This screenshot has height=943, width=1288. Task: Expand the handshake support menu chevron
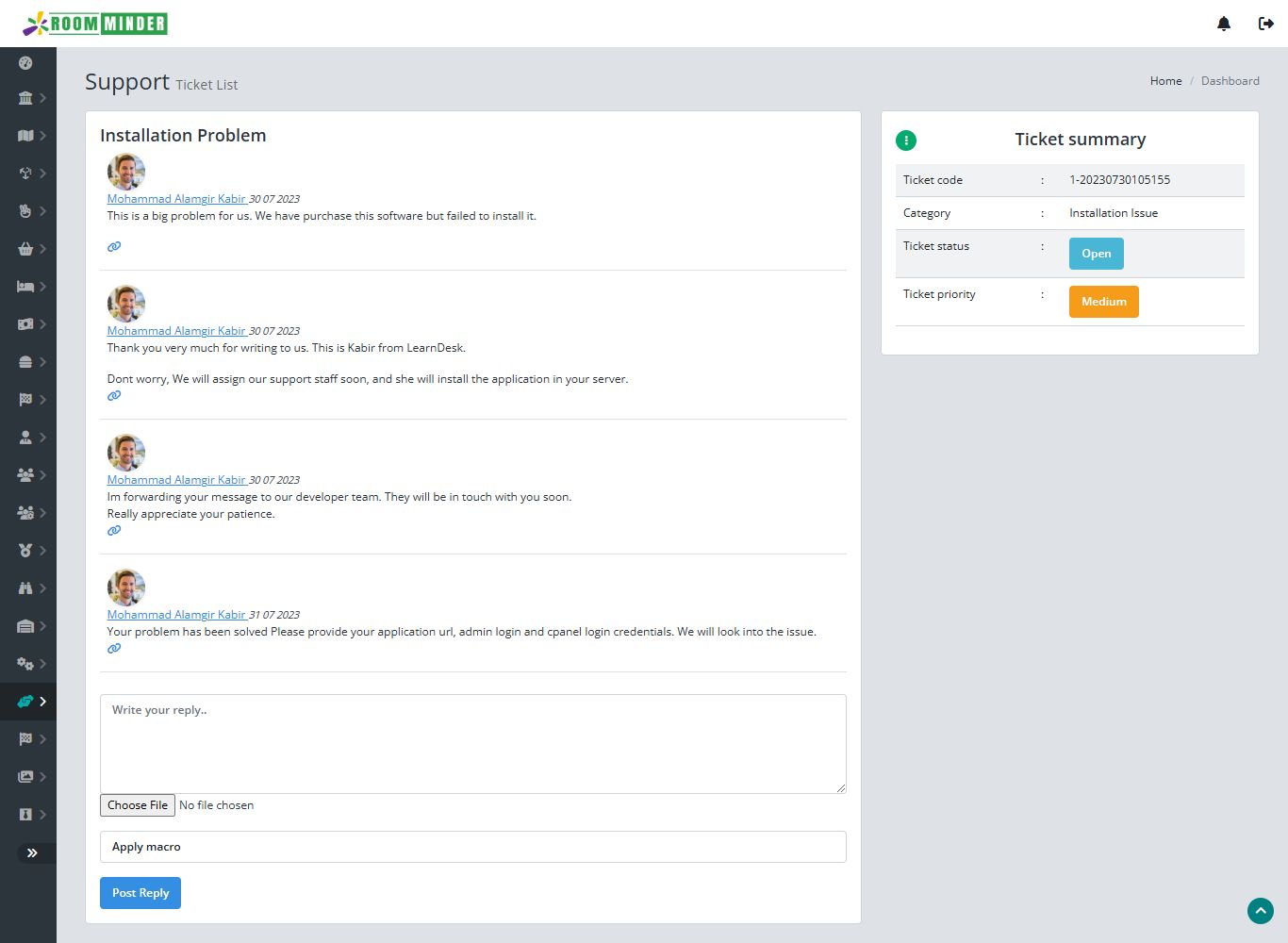point(42,702)
